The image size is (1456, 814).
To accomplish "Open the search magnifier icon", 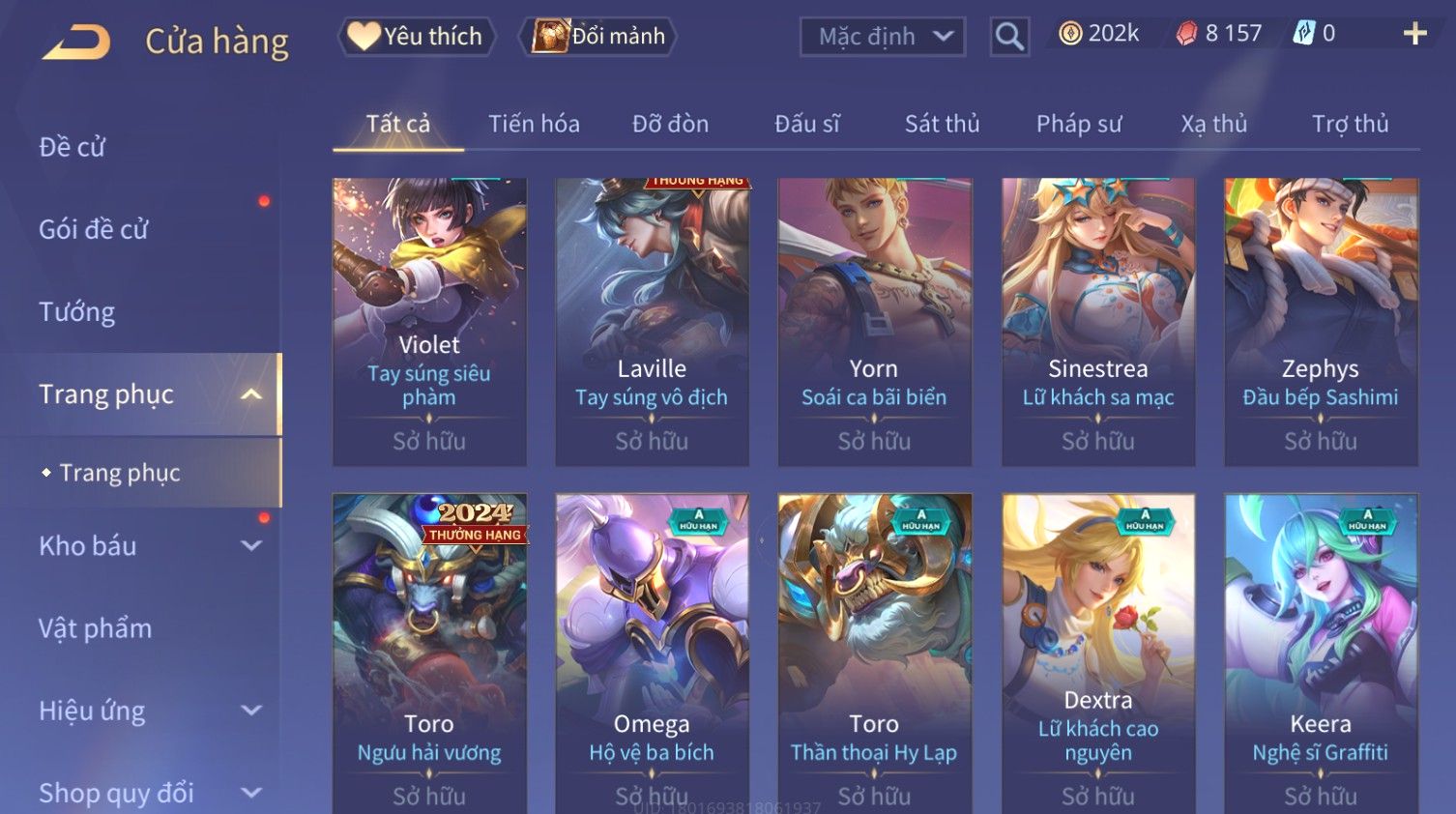I will 1009,37.
